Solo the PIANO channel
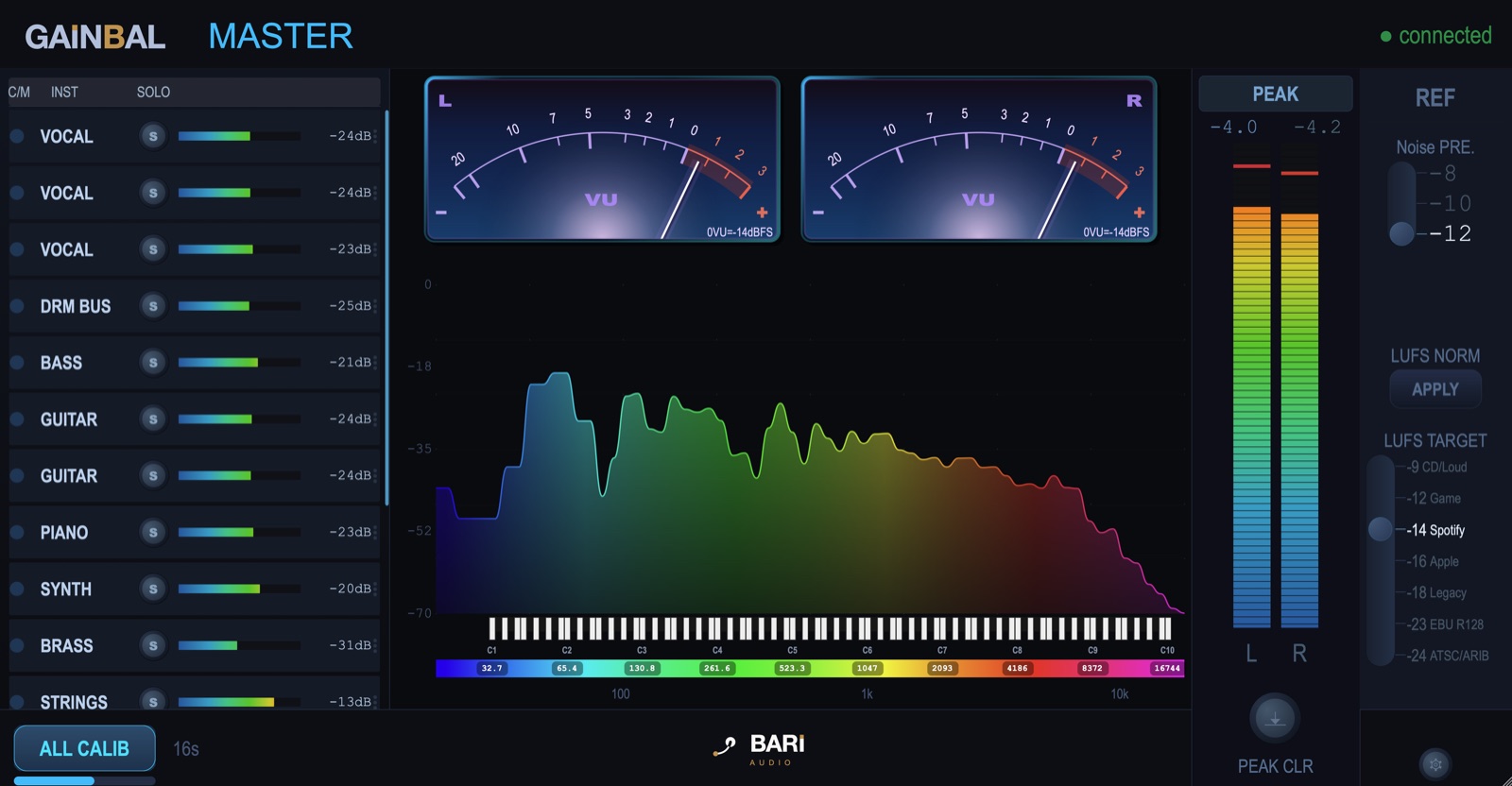The width and height of the screenshot is (1512, 786). click(153, 533)
